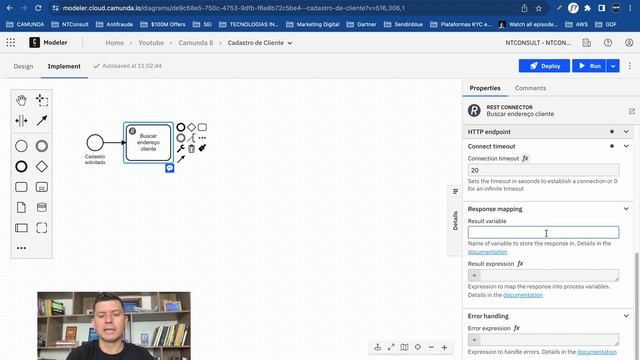Image resolution: width=640 pixels, height=360 pixels.
Task: Click the Run button
Action: (589, 66)
